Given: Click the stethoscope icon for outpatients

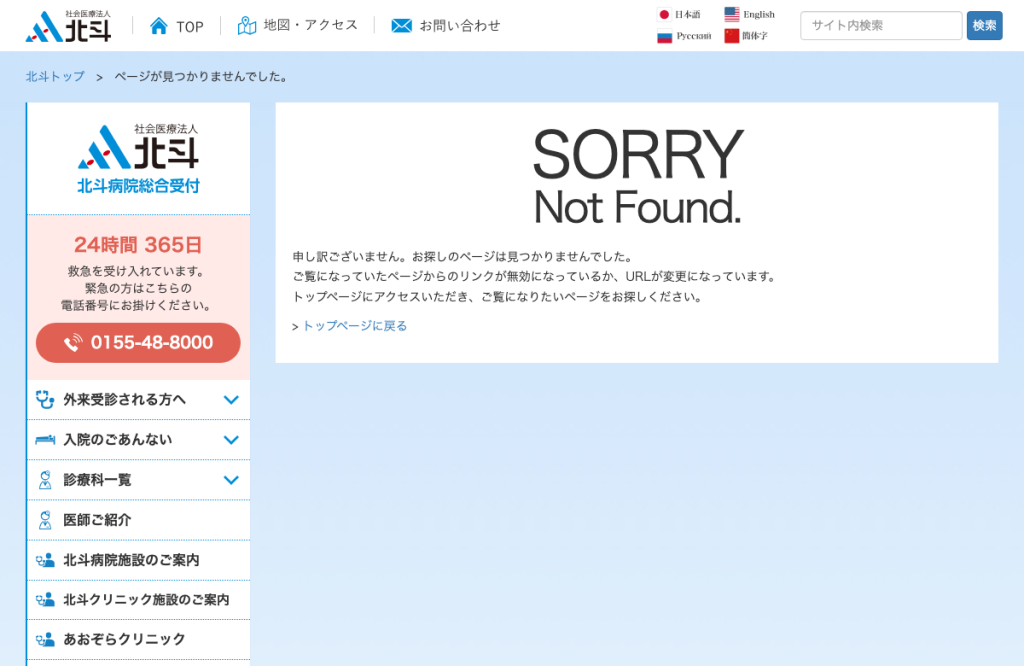Looking at the screenshot, I should pos(44,400).
